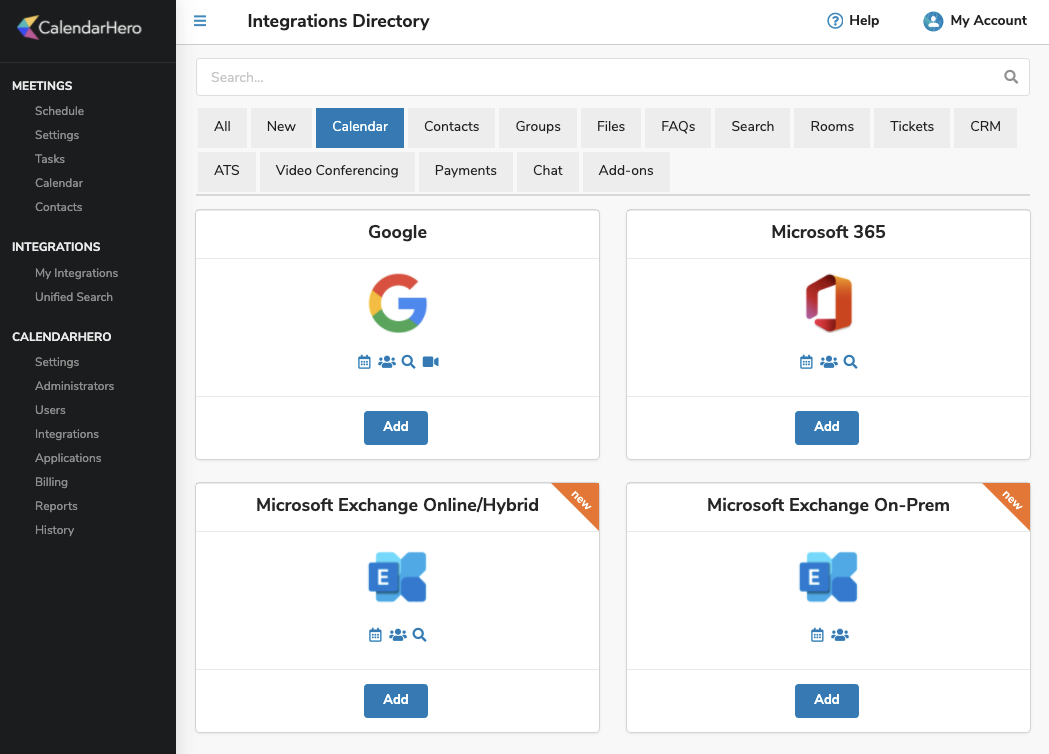Add the Microsoft Exchange Online/Hybrid integration
This screenshot has width=1049, height=754.
tap(395, 700)
